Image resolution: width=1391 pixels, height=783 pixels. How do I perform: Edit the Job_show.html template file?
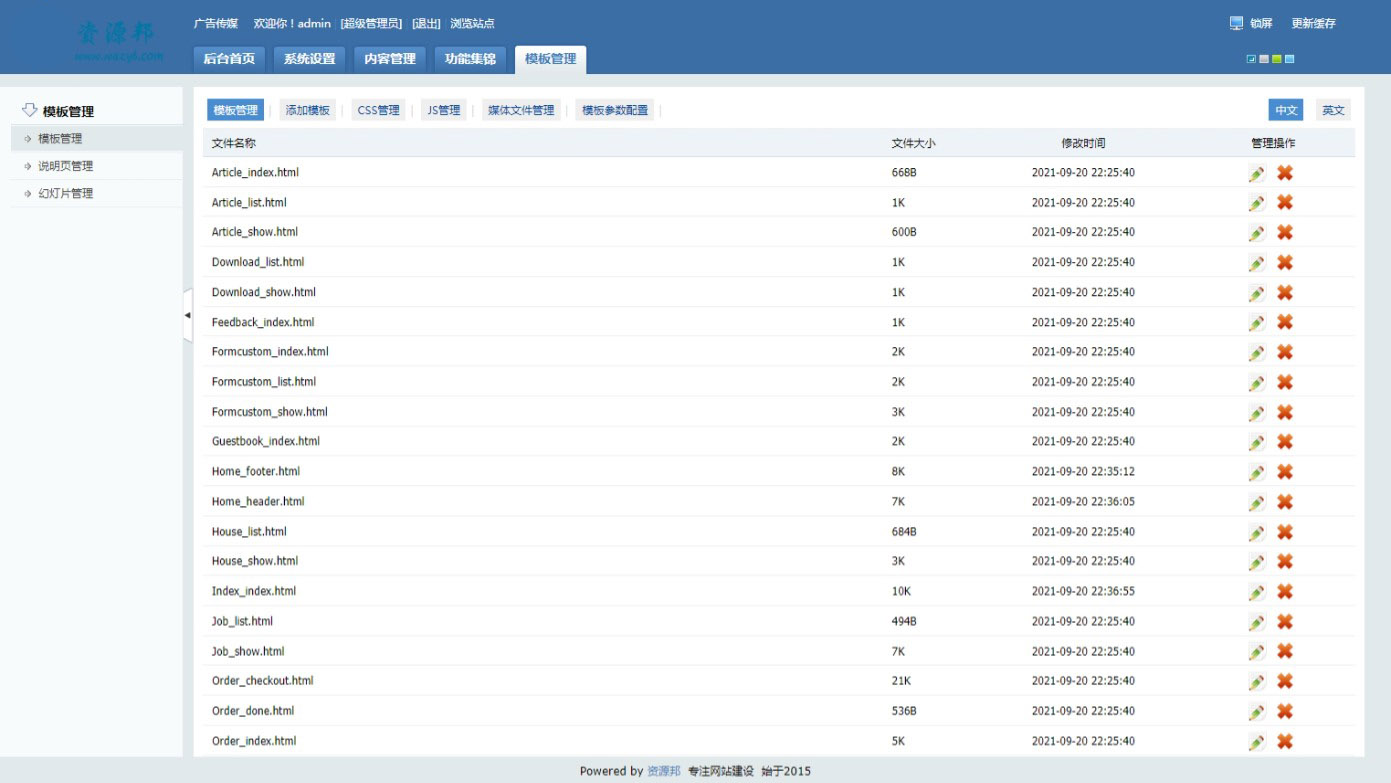click(x=1256, y=652)
